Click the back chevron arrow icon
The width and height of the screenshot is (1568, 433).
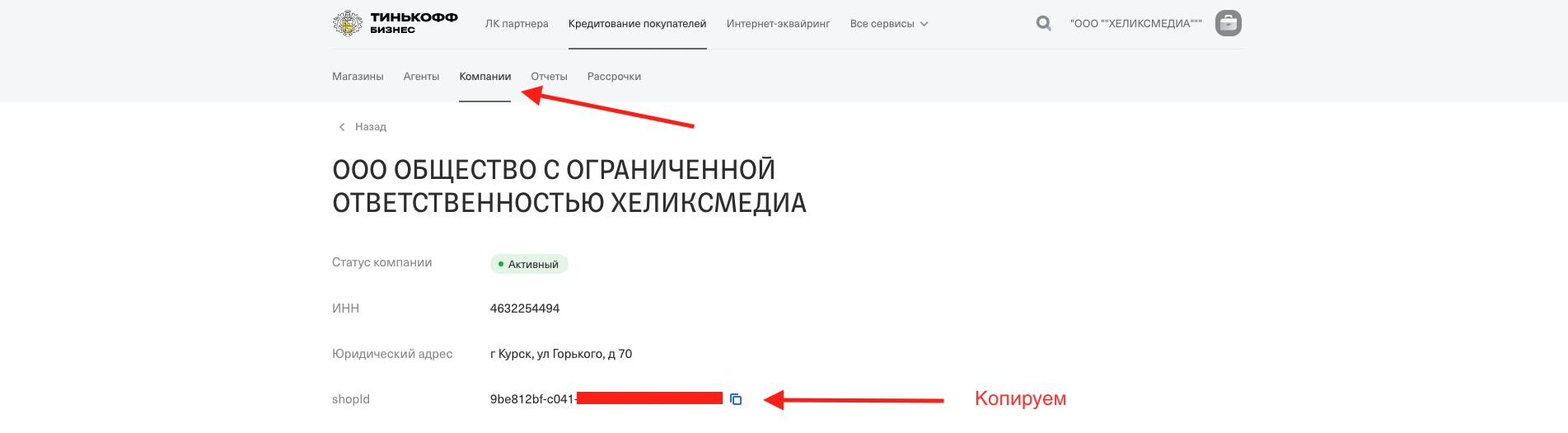coord(342,127)
